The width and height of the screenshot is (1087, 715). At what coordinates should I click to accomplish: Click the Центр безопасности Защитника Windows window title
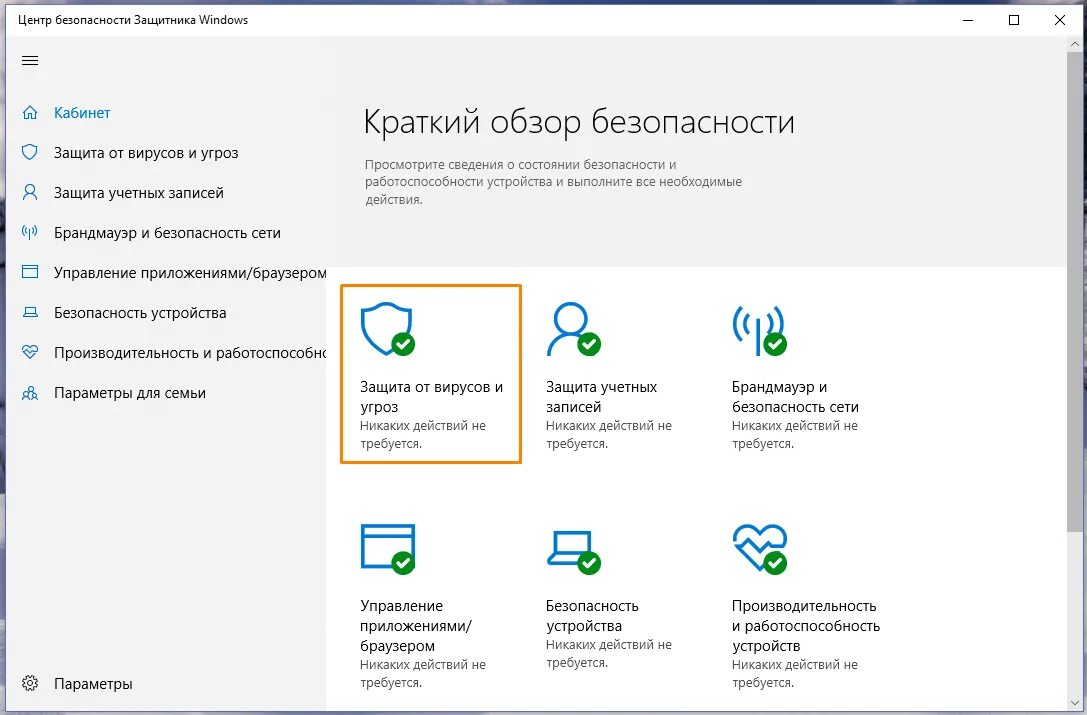pyautogui.click(x=133, y=20)
